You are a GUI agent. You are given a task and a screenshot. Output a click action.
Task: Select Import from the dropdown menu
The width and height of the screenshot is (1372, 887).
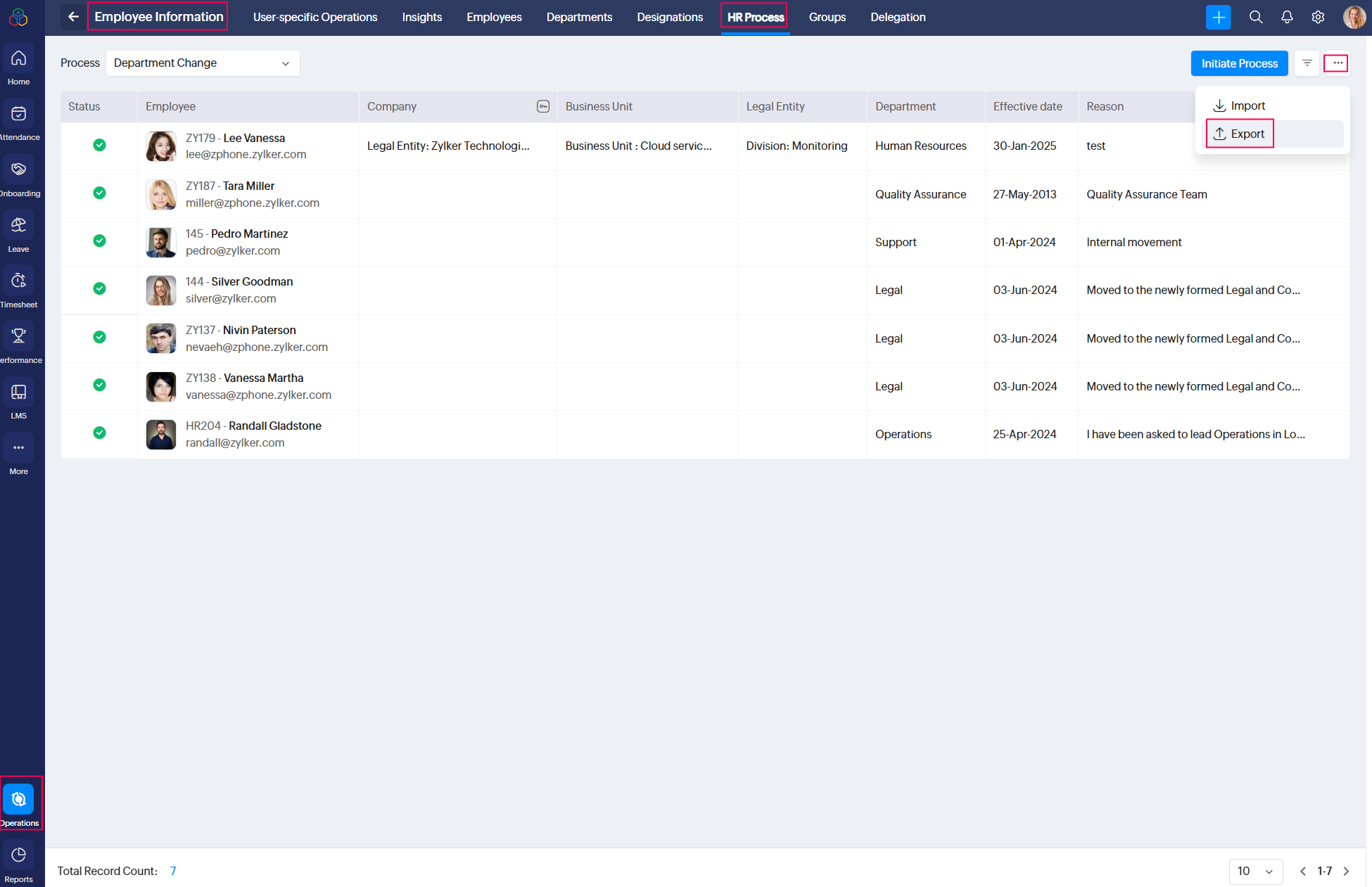pos(1240,106)
